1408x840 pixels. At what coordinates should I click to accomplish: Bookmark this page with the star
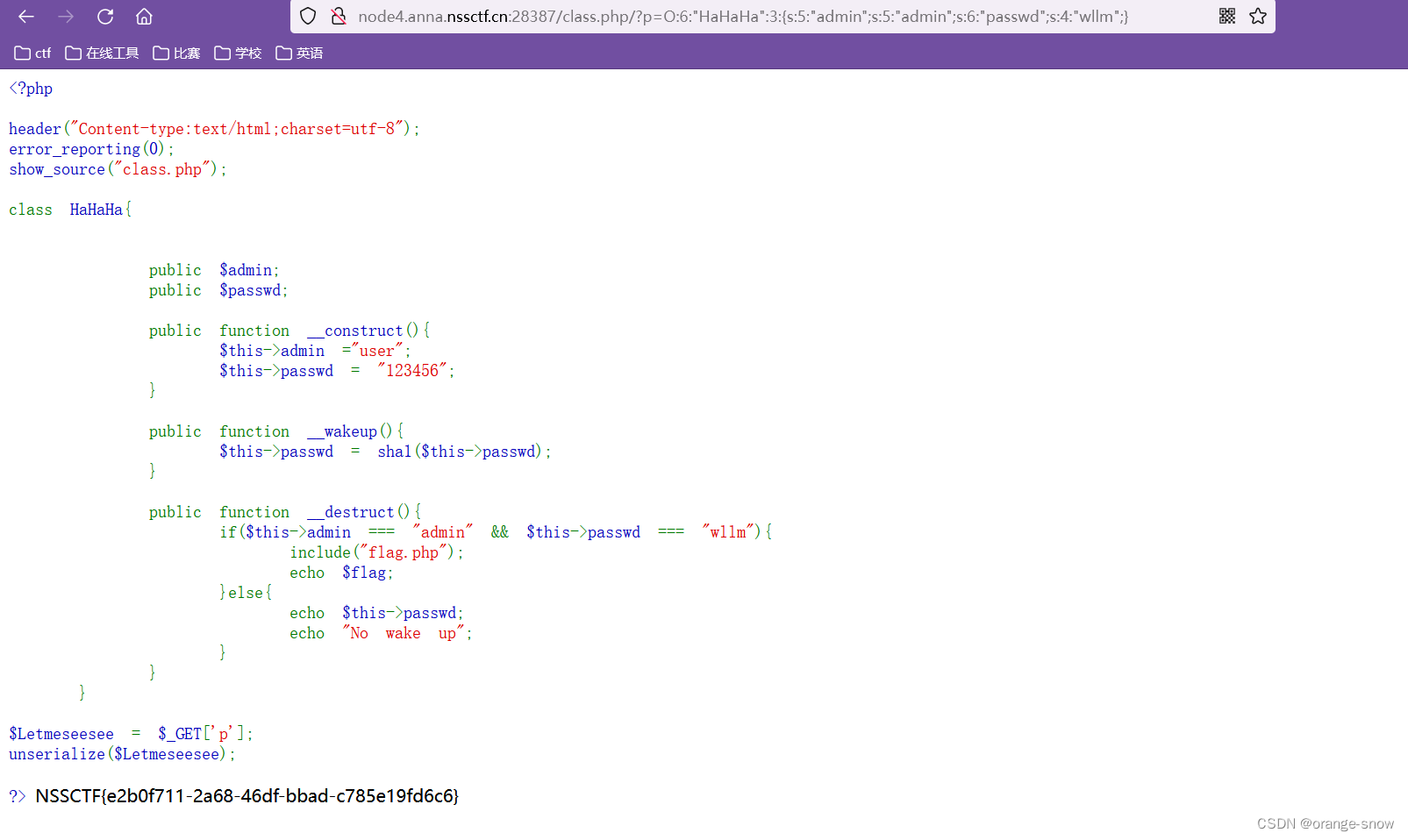pos(1258,16)
